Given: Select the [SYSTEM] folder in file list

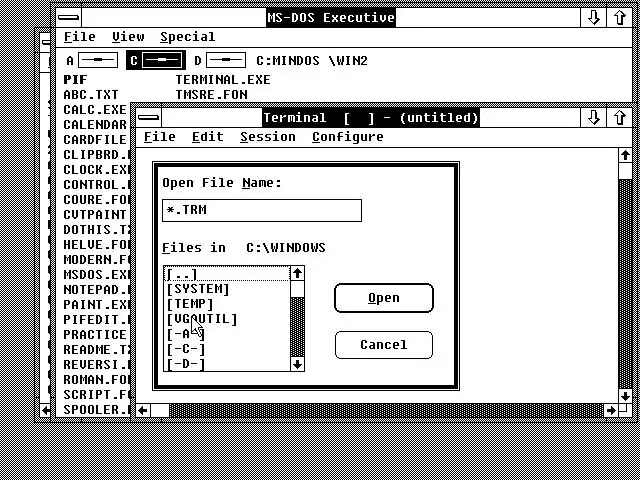Looking at the screenshot, I should [x=227, y=289].
